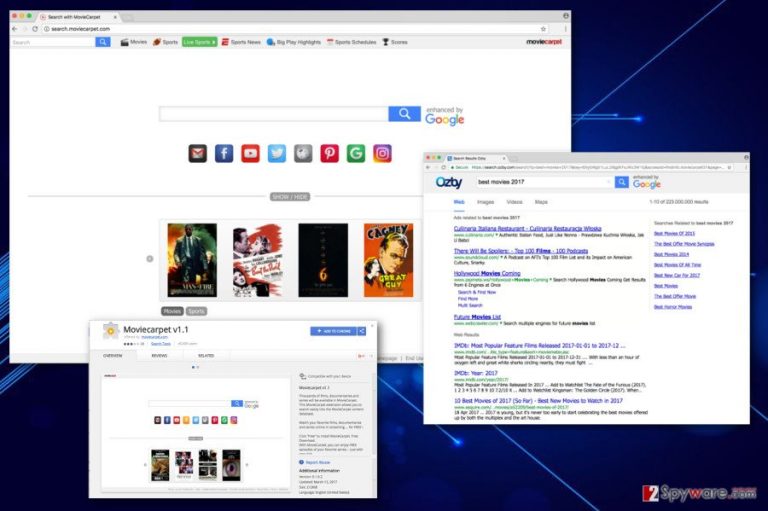Reload the Ozby search results page
The height and width of the screenshot is (511, 768).
click(444, 167)
